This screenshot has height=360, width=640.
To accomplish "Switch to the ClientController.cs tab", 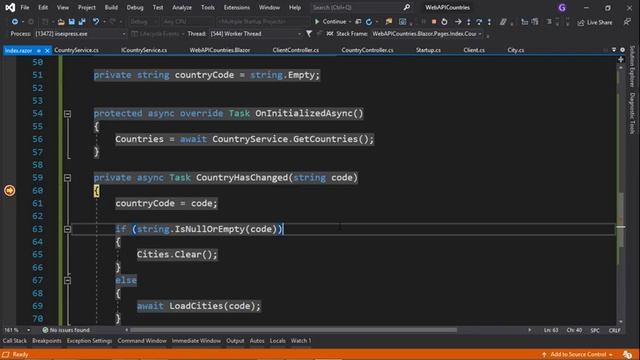I will pyautogui.click(x=296, y=50).
